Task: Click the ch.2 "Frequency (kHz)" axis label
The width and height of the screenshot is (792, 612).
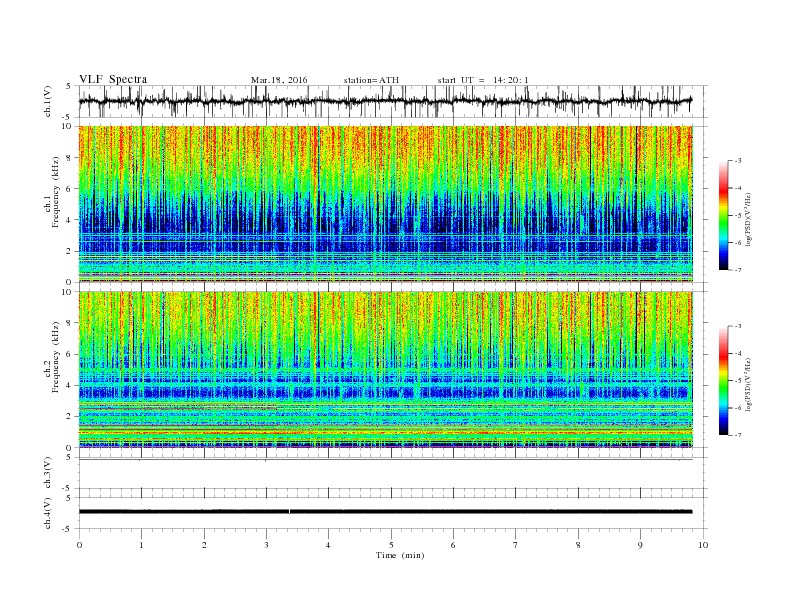Action: point(55,357)
